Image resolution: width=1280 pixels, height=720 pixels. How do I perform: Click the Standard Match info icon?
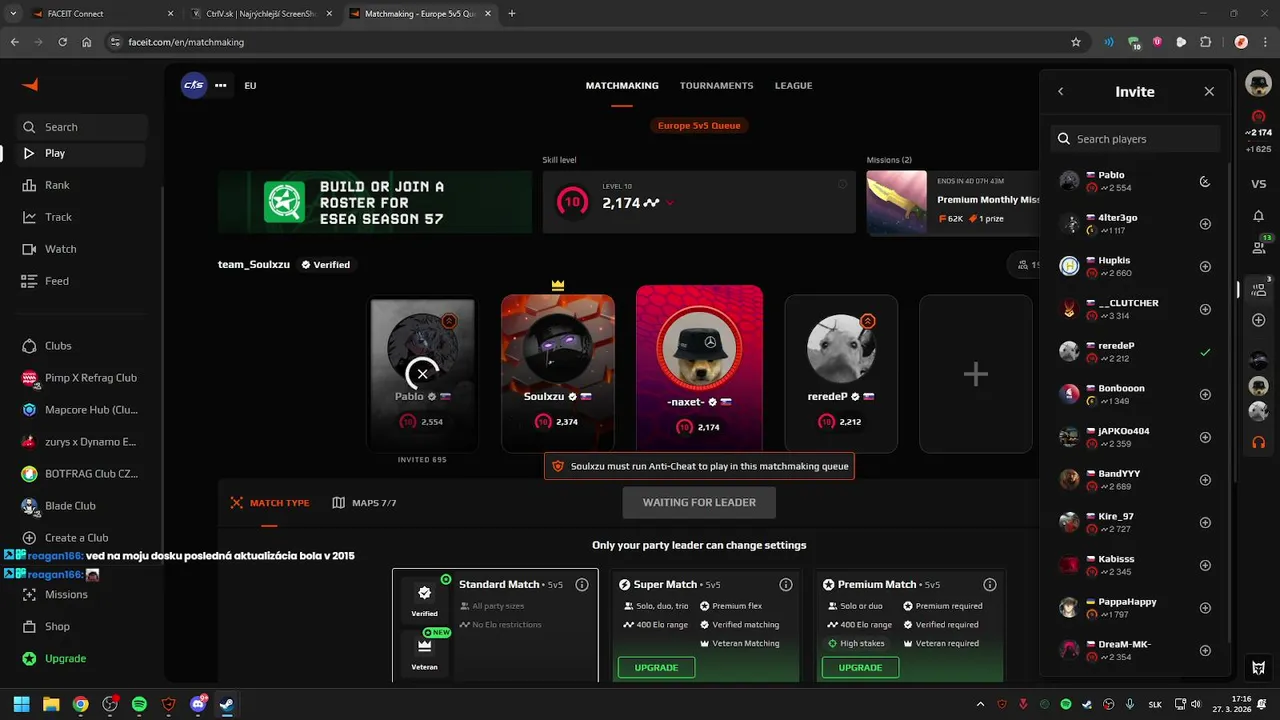(582, 585)
